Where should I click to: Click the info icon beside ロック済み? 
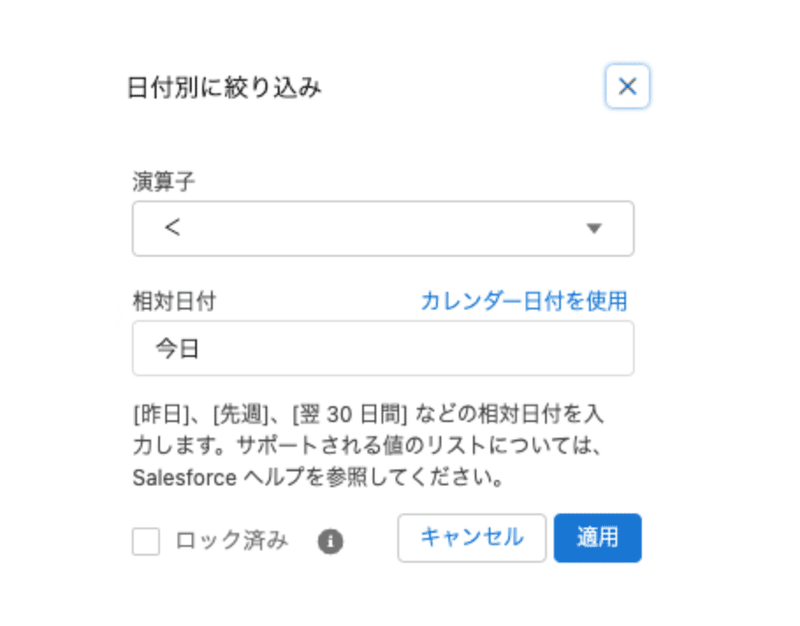pos(331,541)
